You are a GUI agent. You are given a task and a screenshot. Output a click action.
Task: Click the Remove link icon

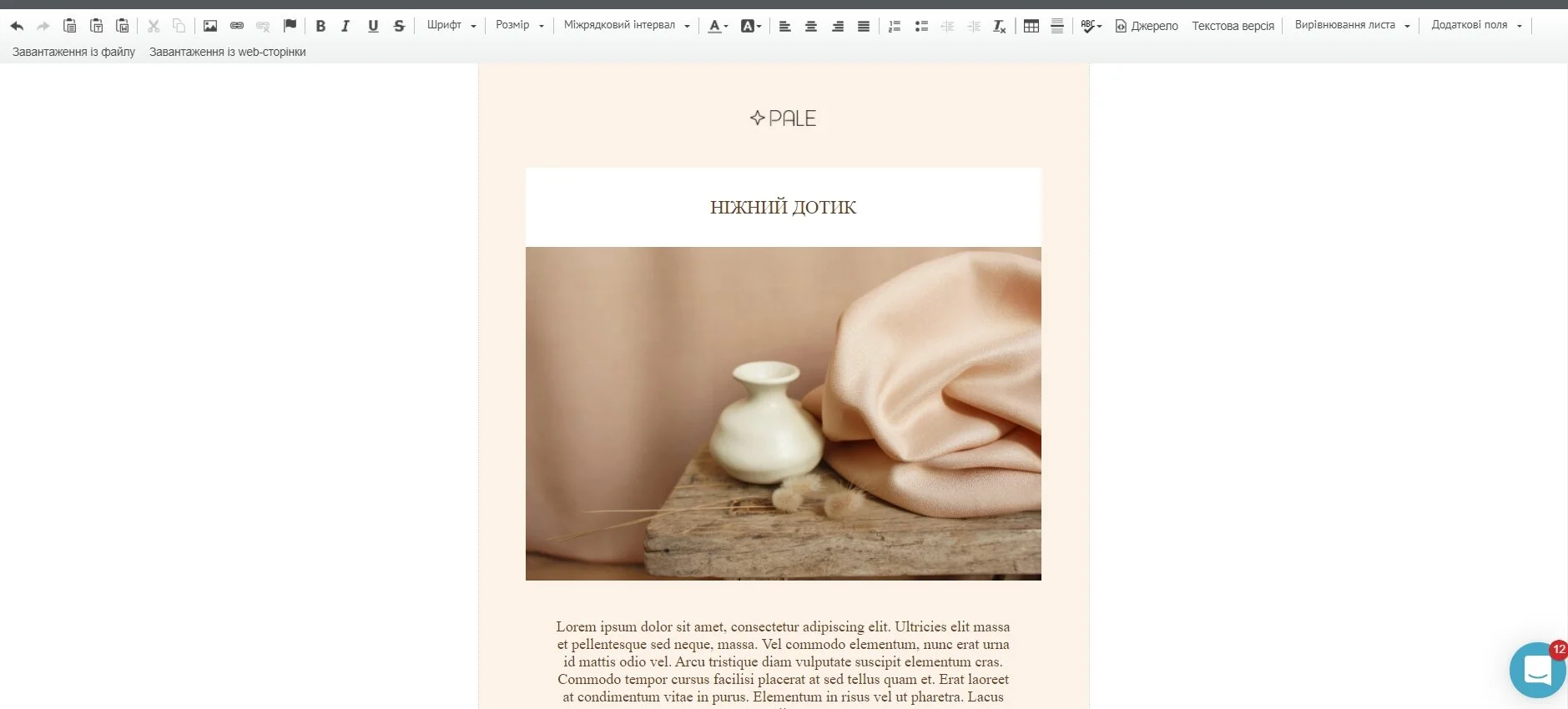coord(263,26)
